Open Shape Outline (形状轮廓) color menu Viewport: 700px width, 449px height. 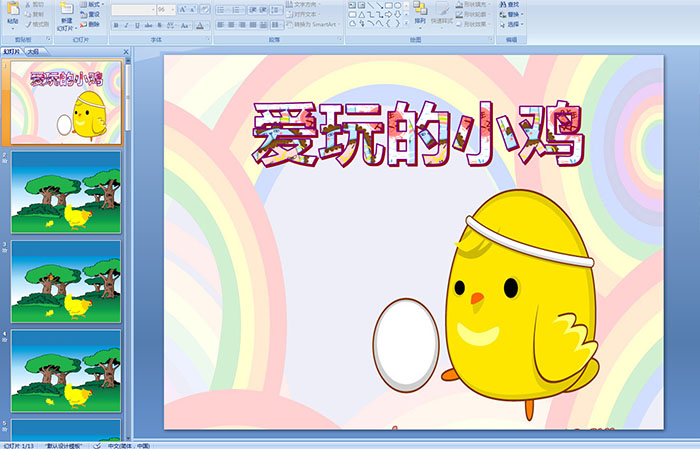pos(473,14)
